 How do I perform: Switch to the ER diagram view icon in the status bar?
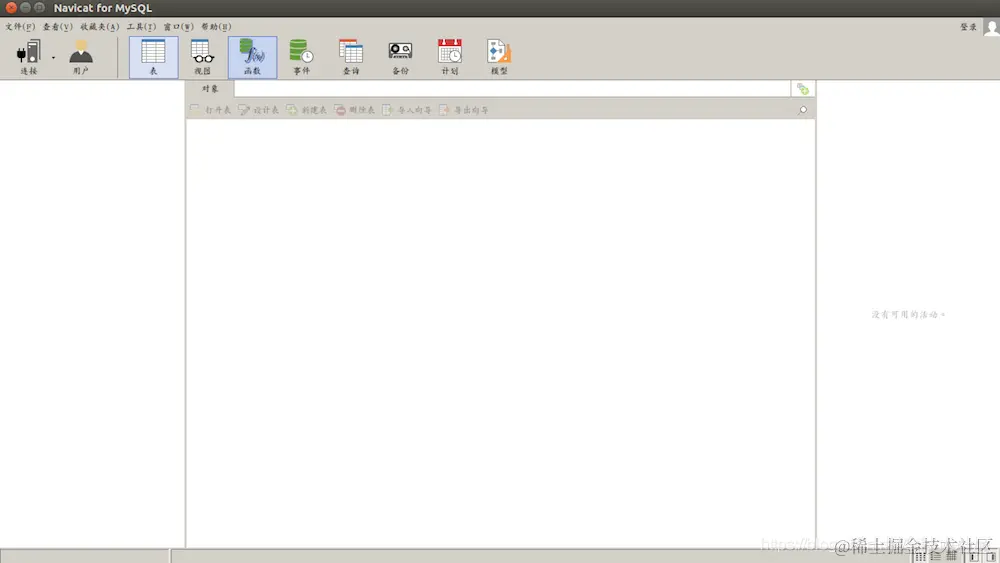click(x=952, y=556)
